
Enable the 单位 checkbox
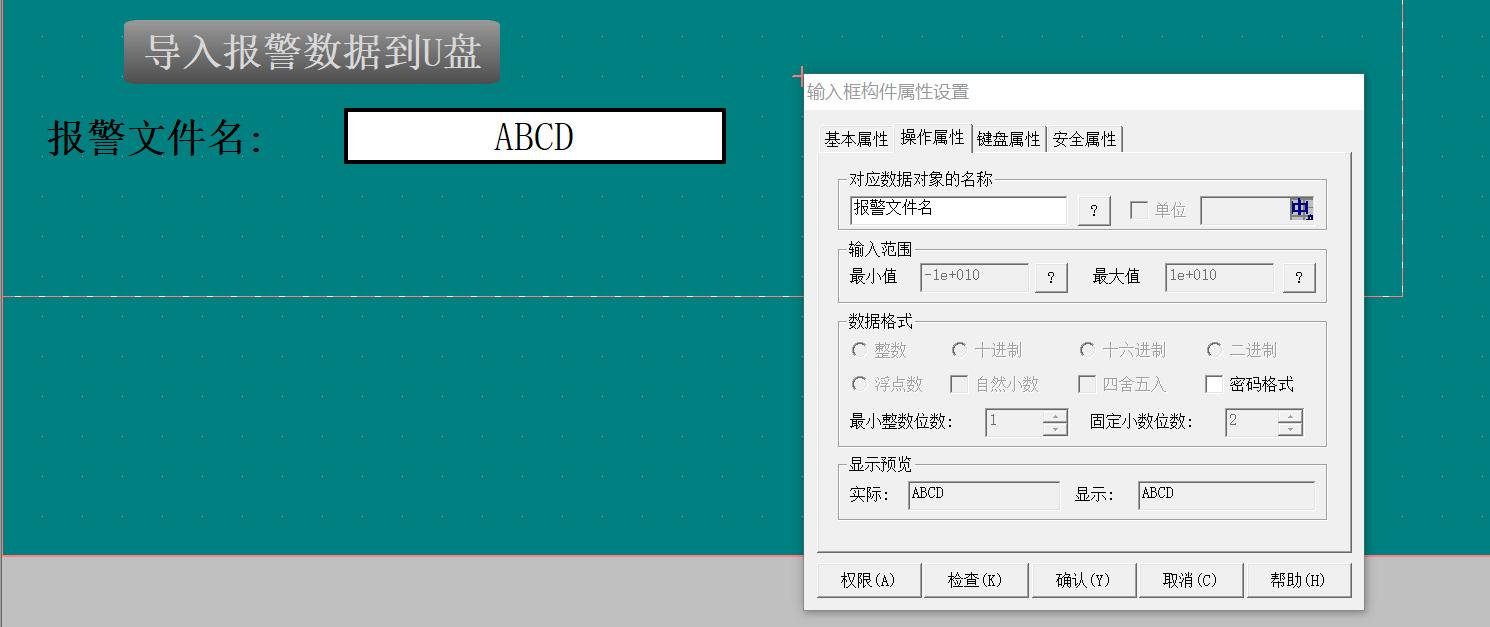point(1139,211)
